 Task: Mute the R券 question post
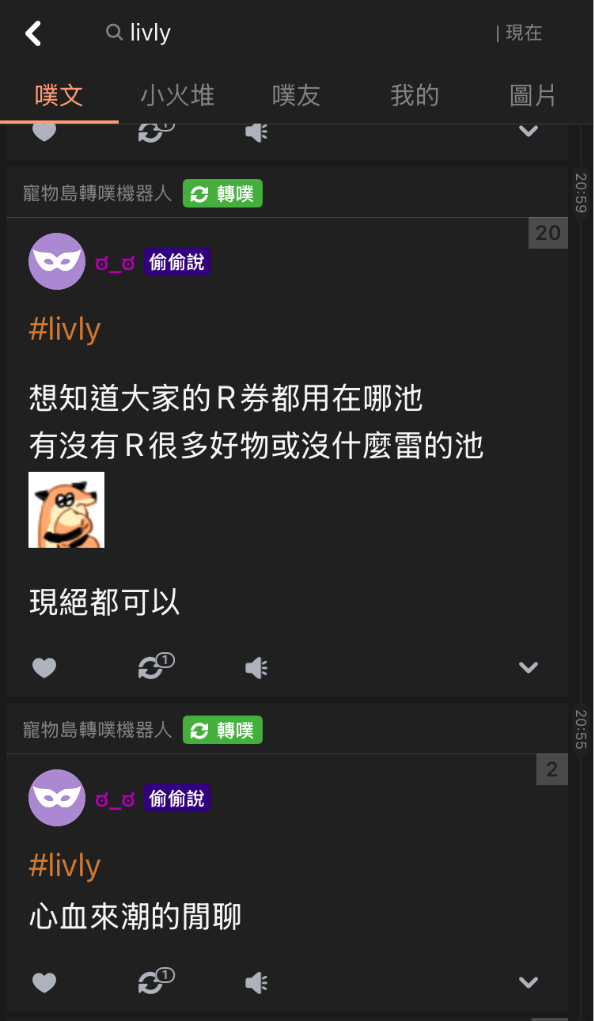(x=257, y=667)
